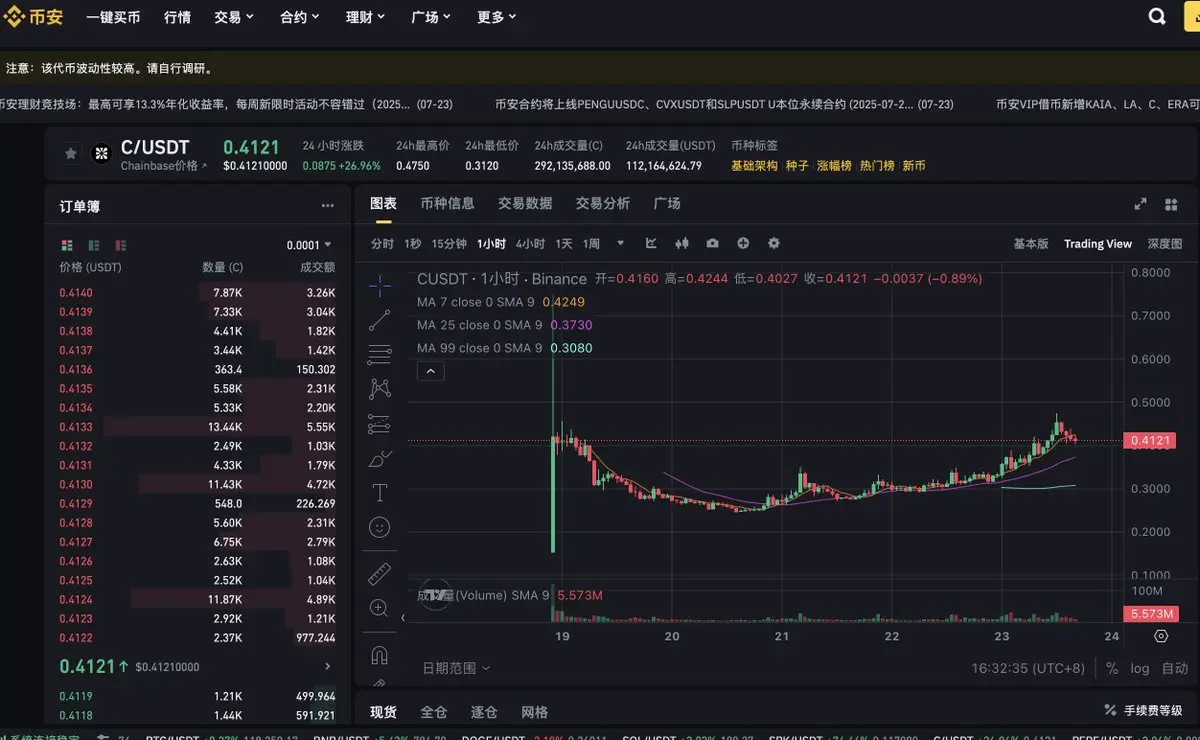
Task: Open 行情 in the top menu
Action: pyautogui.click(x=177, y=17)
